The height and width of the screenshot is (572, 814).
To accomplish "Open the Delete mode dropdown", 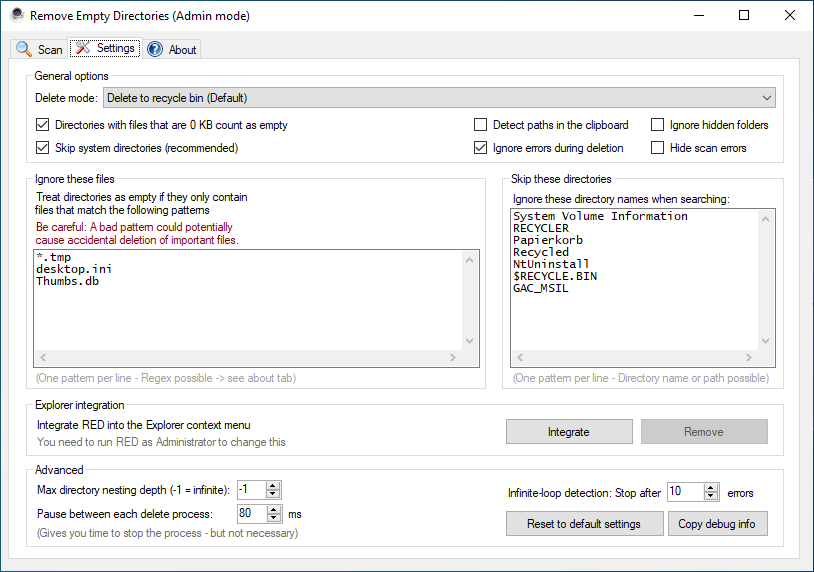I will 440,98.
